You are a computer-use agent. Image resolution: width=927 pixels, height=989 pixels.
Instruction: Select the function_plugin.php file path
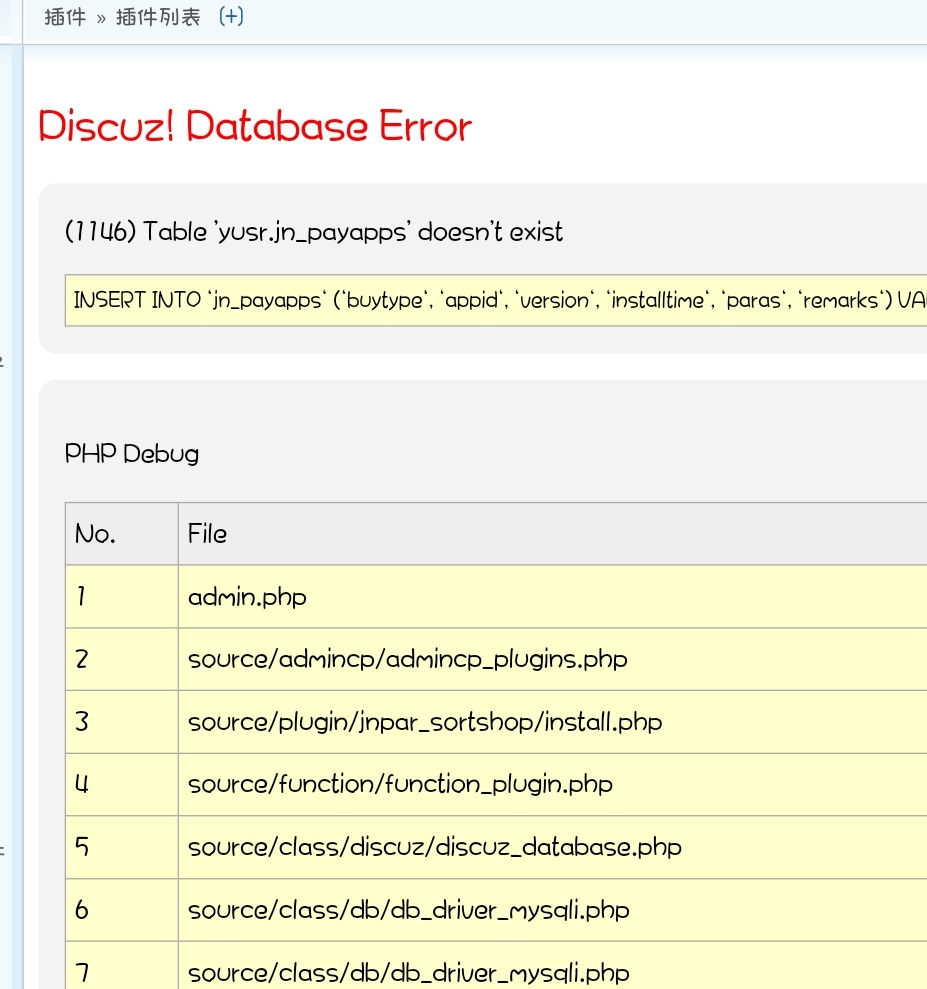tap(400, 784)
